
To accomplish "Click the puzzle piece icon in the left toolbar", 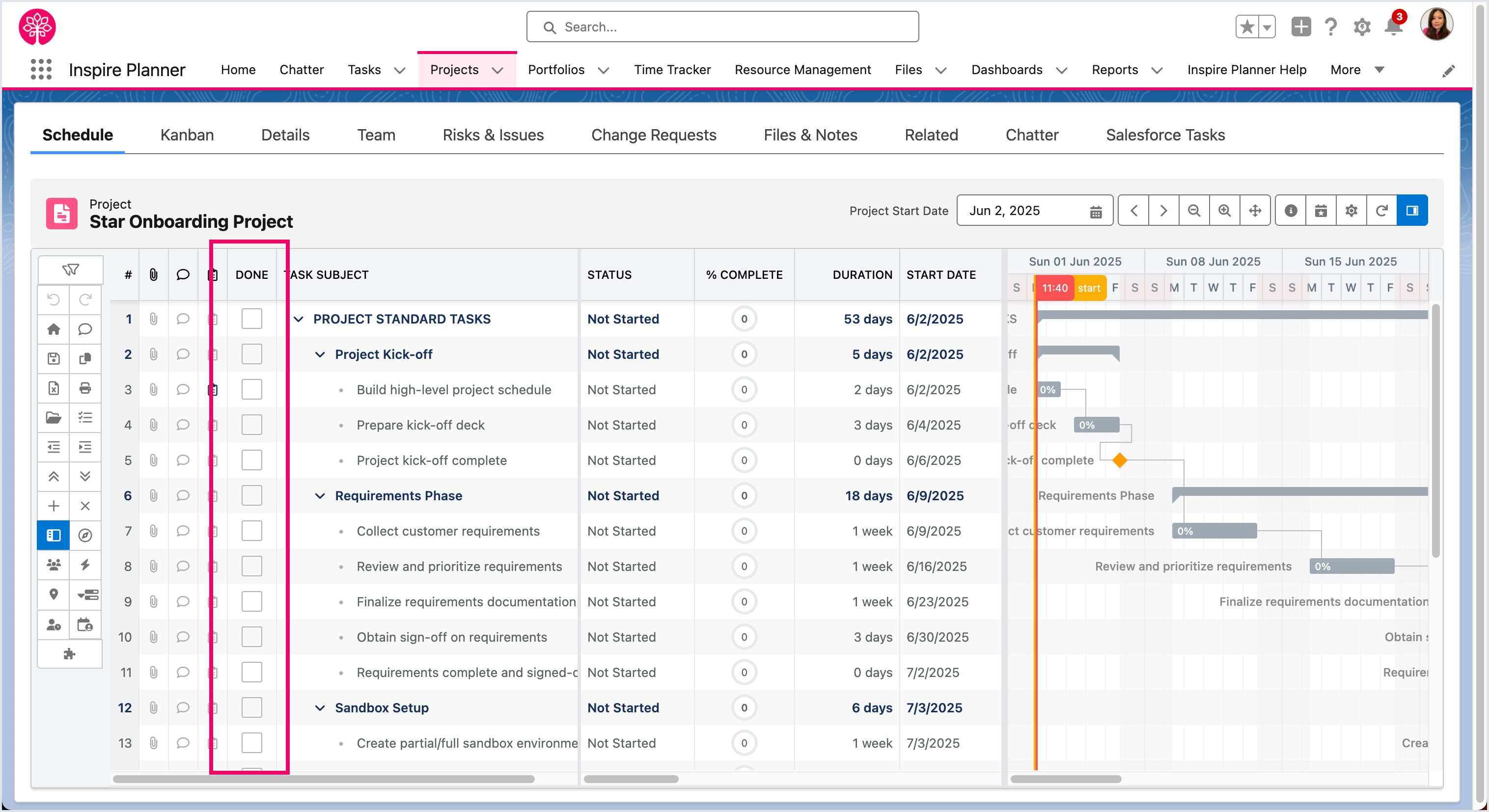I will (x=69, y=653).
